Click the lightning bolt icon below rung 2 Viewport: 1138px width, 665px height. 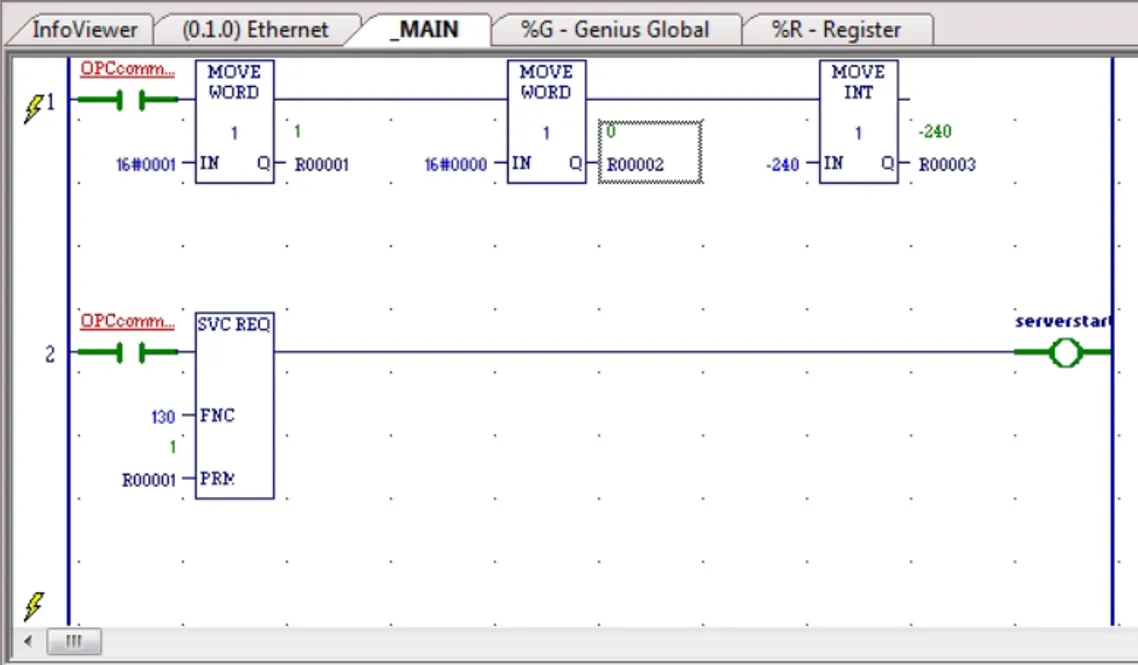tap(33, 606)
